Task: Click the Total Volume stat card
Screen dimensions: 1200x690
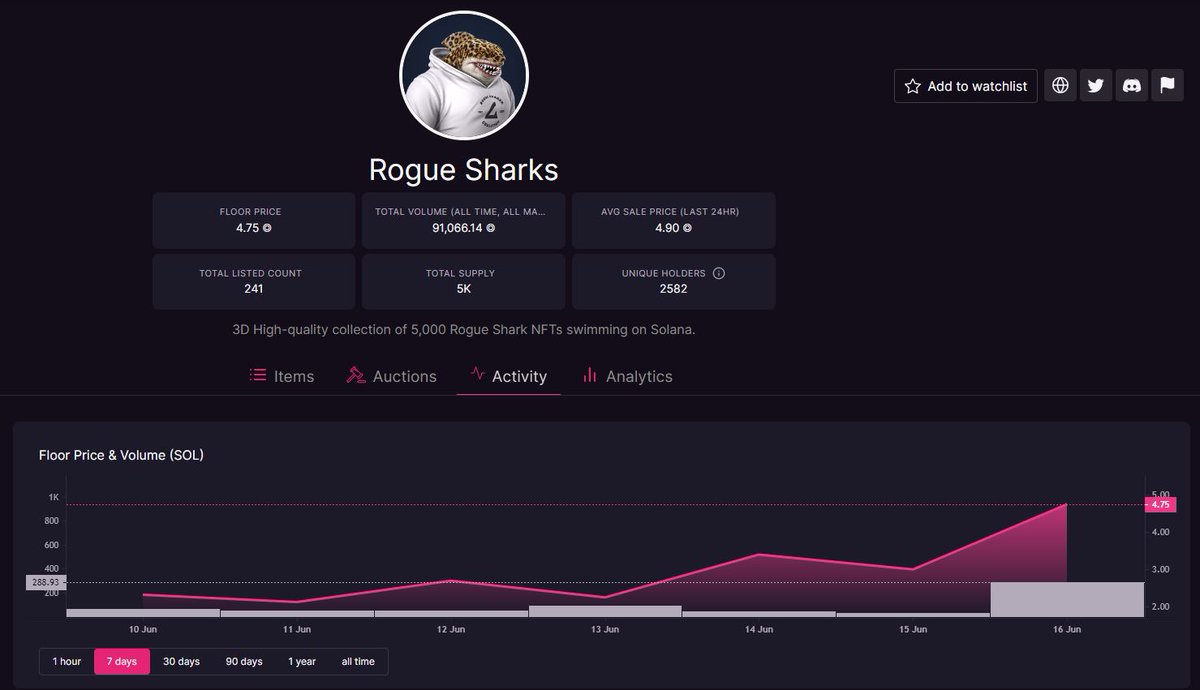Action: [464, 220]
